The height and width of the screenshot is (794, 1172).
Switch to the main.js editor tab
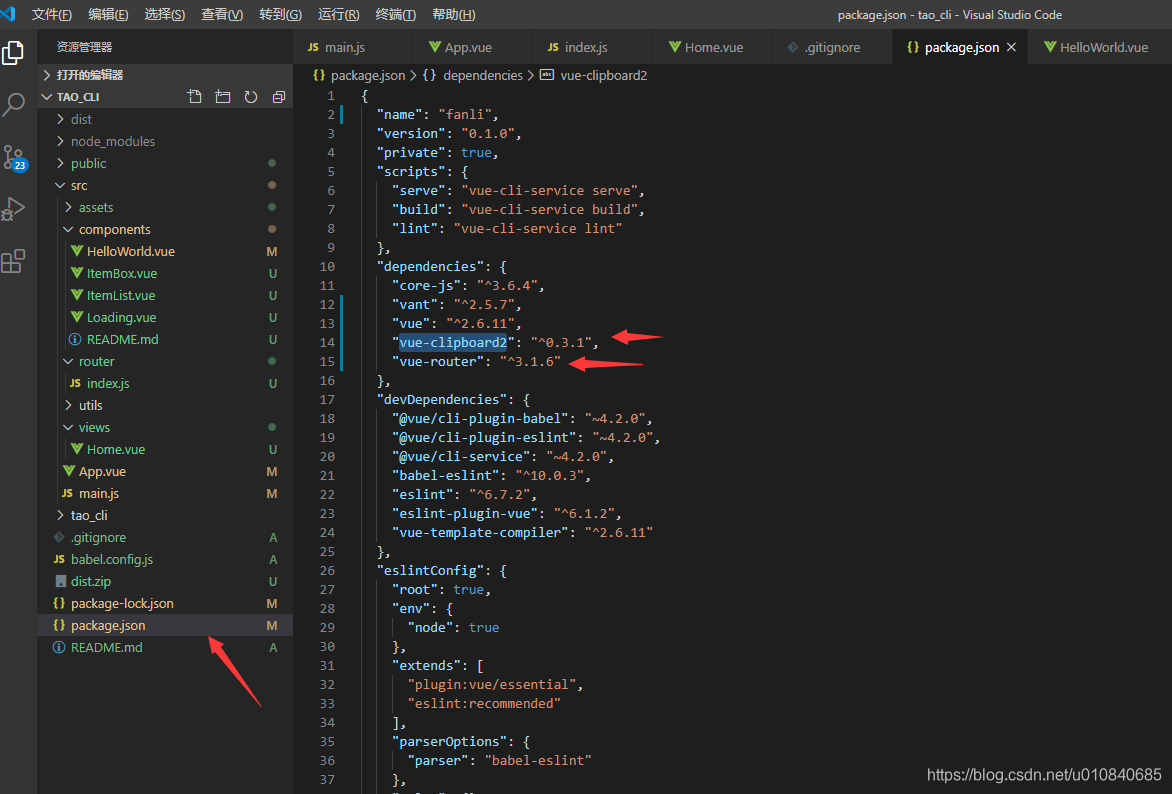coord(353,47)
